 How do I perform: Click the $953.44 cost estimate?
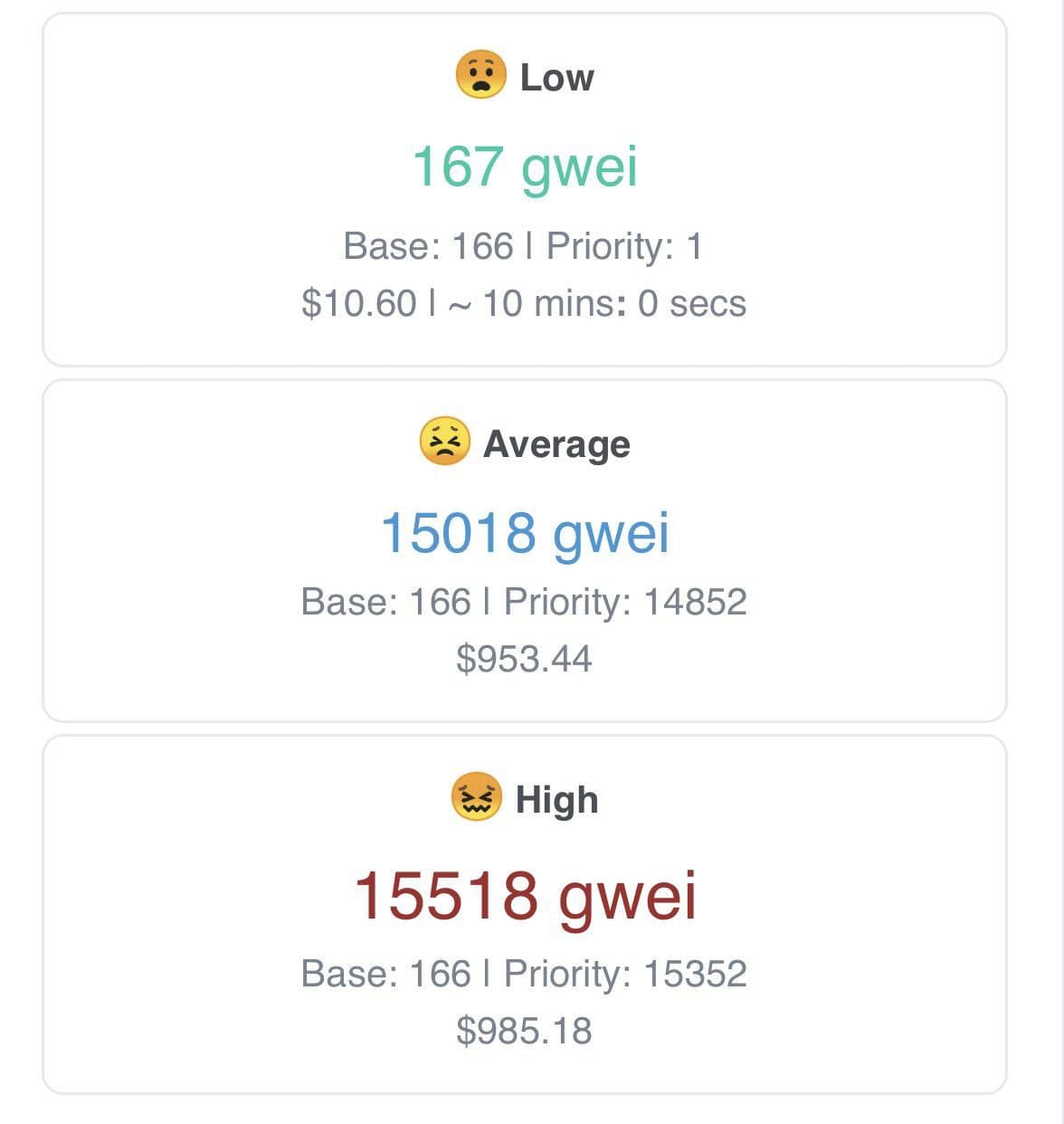point(524,658)
